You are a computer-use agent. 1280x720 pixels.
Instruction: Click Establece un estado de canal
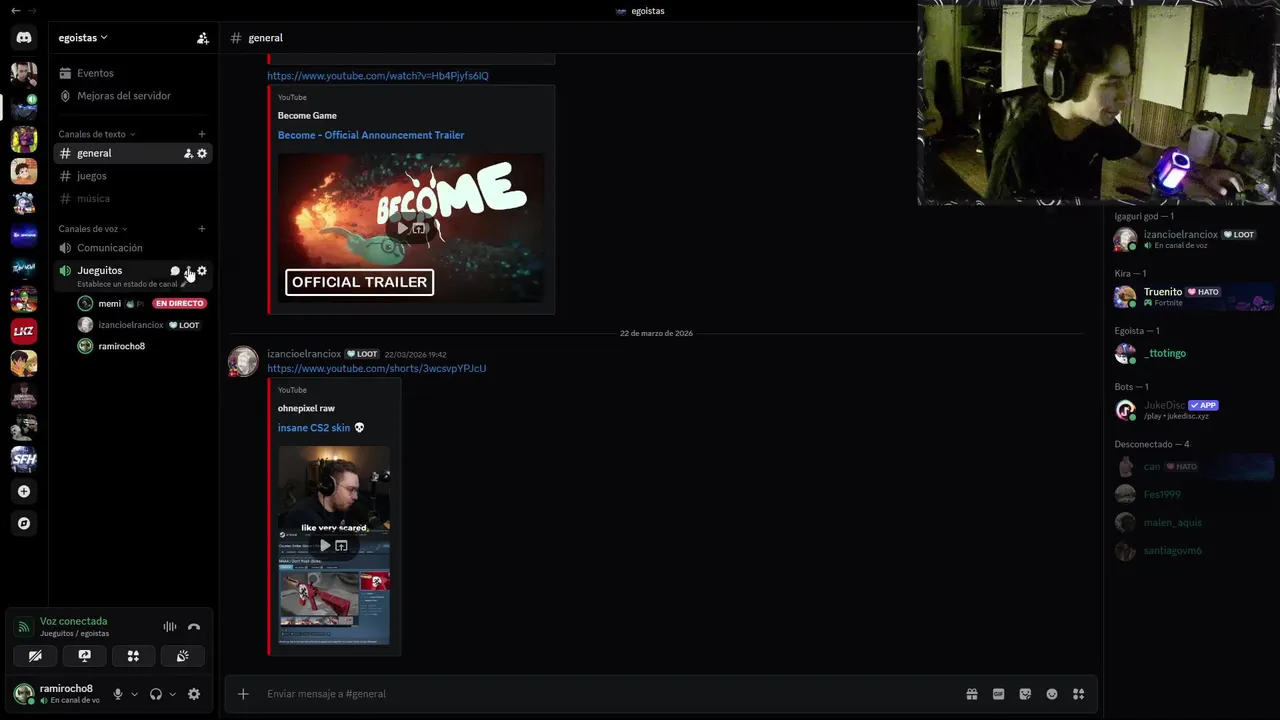point(127,284)
